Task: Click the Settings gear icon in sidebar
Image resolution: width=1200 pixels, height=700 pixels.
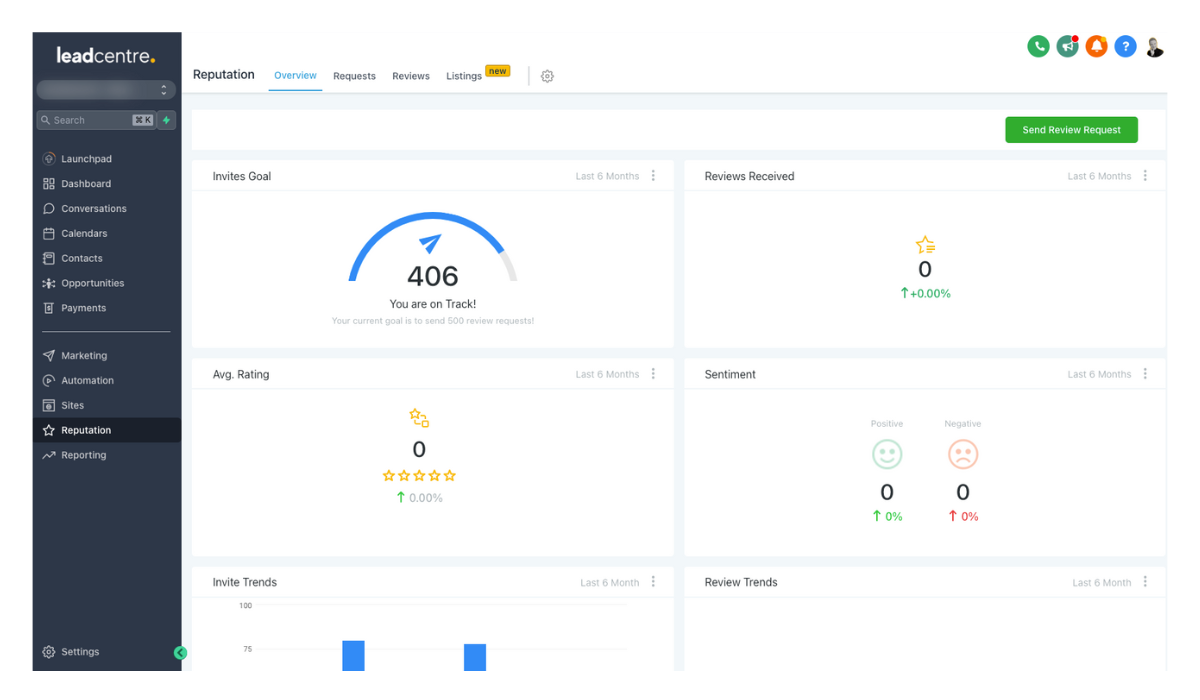Action: (49, 652)
